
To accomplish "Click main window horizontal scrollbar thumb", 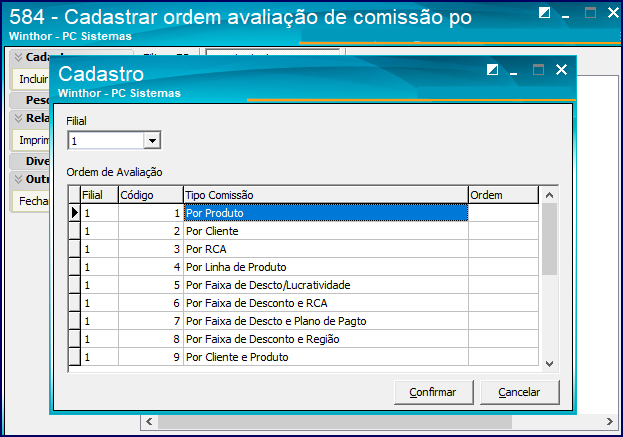I will pyautogui.click(x=335, y=422).
